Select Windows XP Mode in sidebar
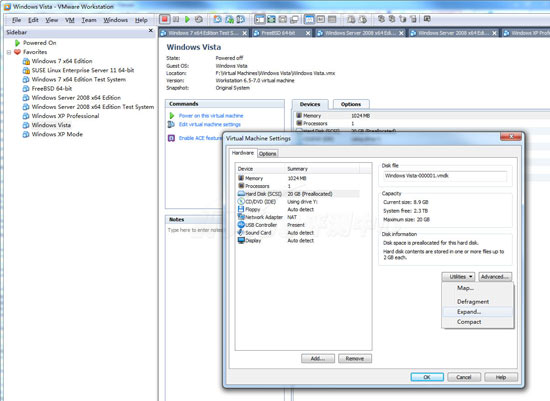 57,134
